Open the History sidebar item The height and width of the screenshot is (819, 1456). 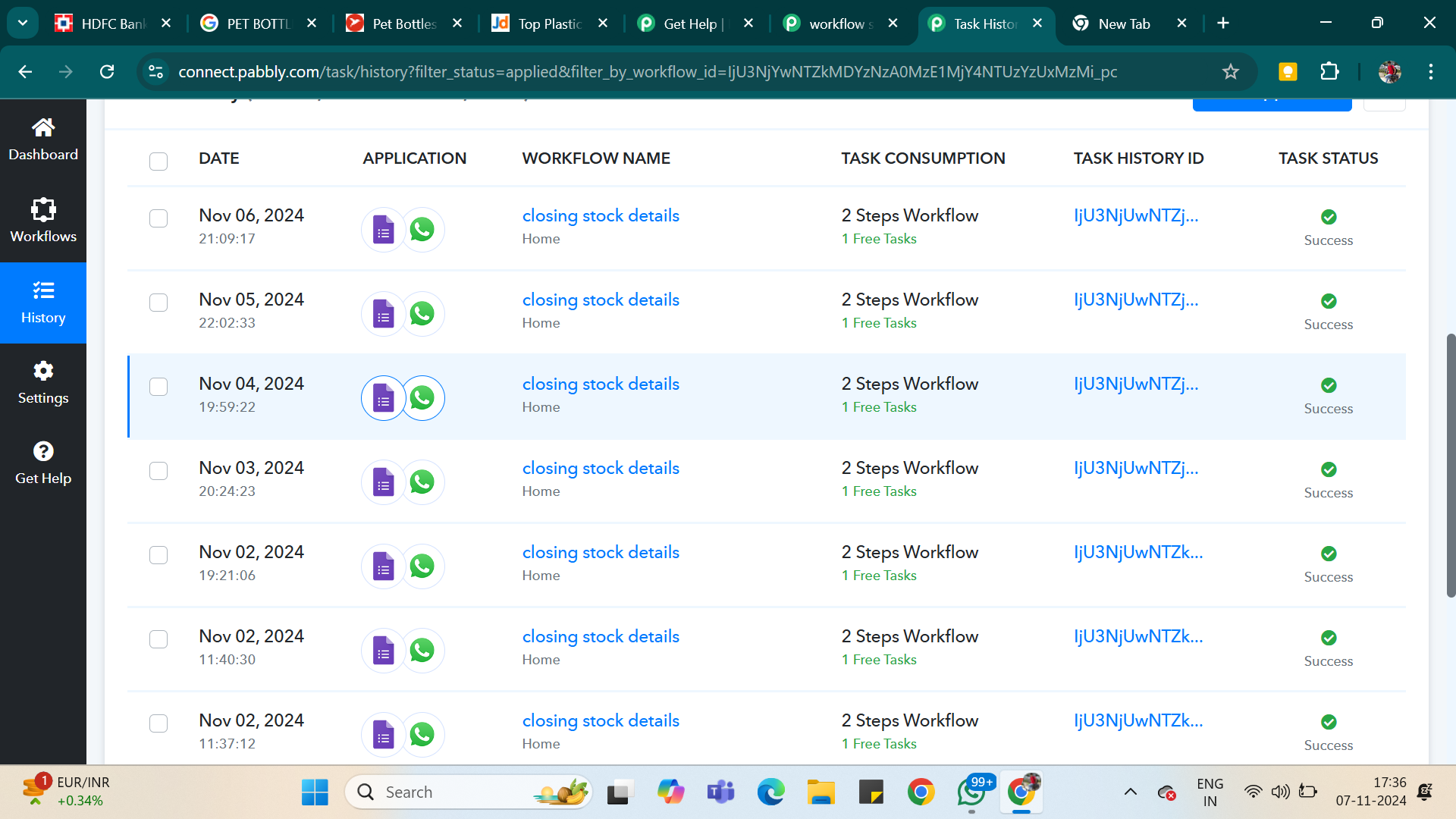[43, 303]
